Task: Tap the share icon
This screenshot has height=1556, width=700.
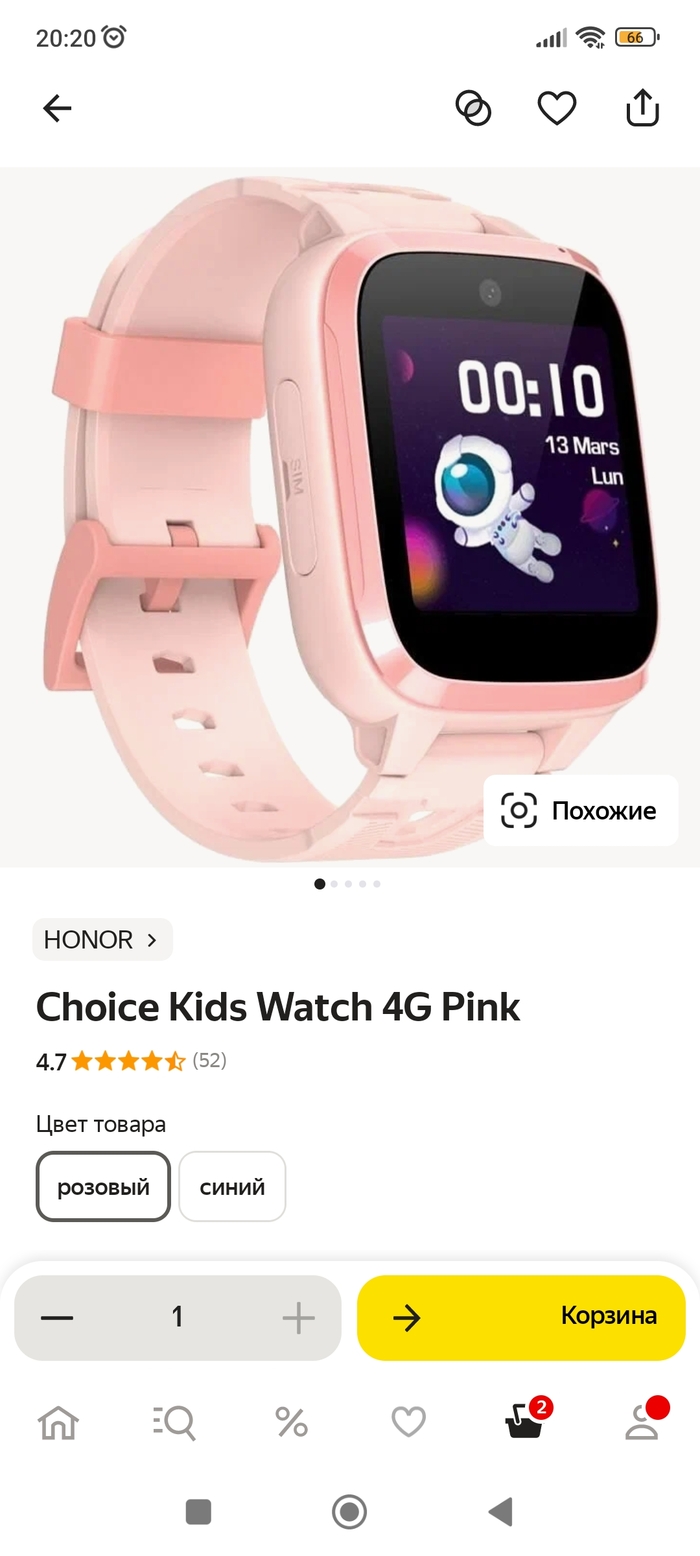Action: tap(642, 107)
